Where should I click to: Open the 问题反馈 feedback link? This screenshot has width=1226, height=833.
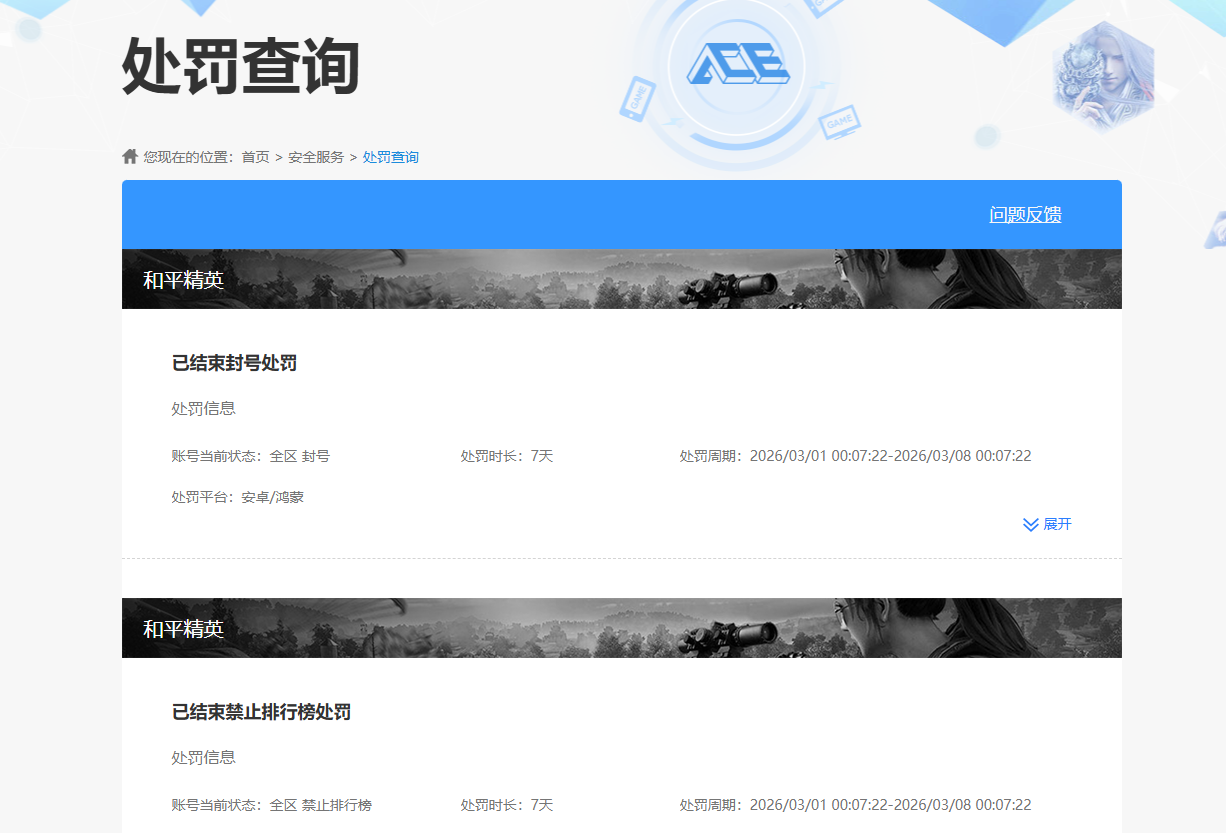coord(1024,214)
